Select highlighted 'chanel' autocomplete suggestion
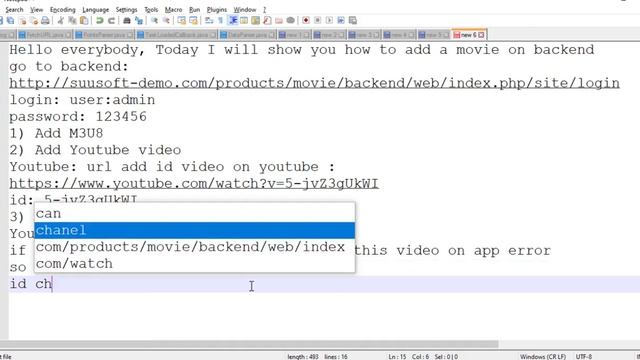The width and height of the screenshot is (640, 360). [195, 230]
